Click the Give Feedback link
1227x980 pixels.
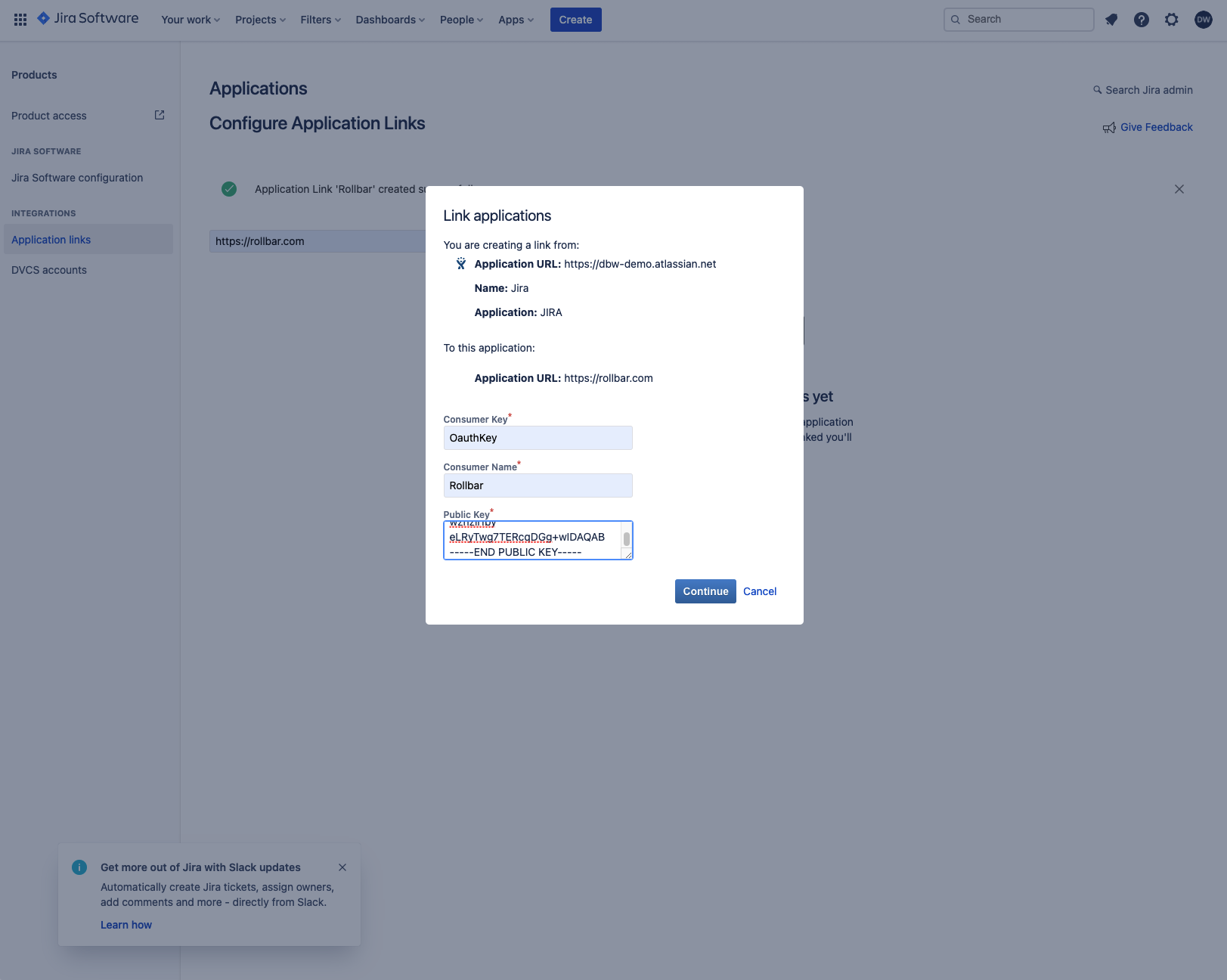coord(1157,127)
